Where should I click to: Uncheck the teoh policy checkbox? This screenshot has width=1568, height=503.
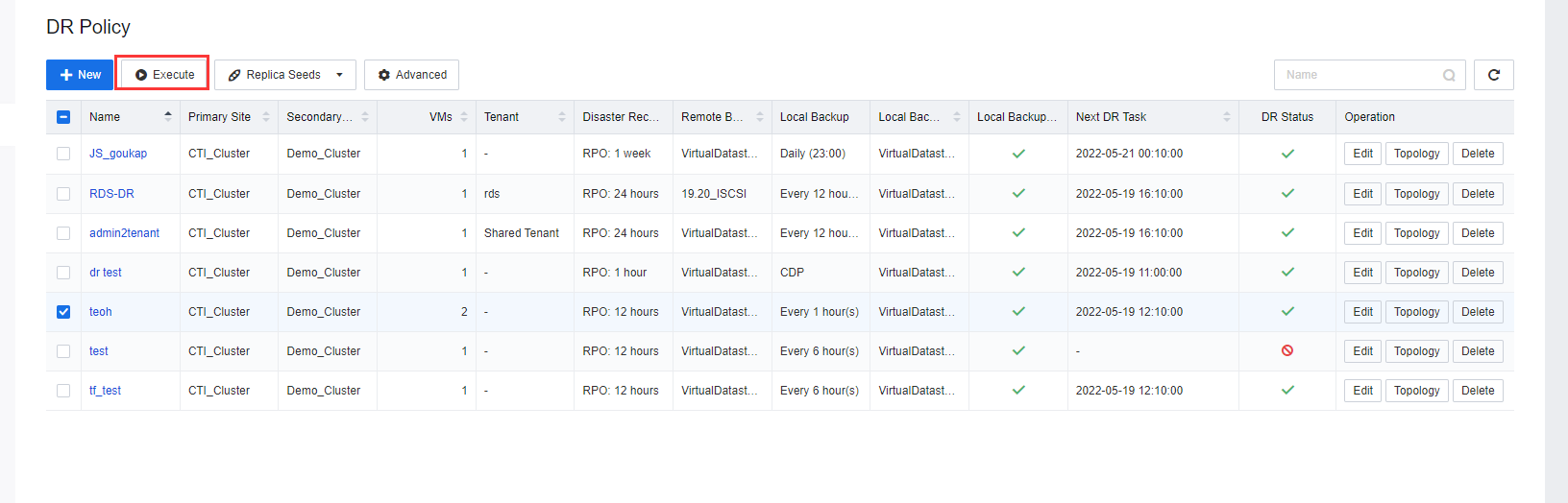point(63,312)
